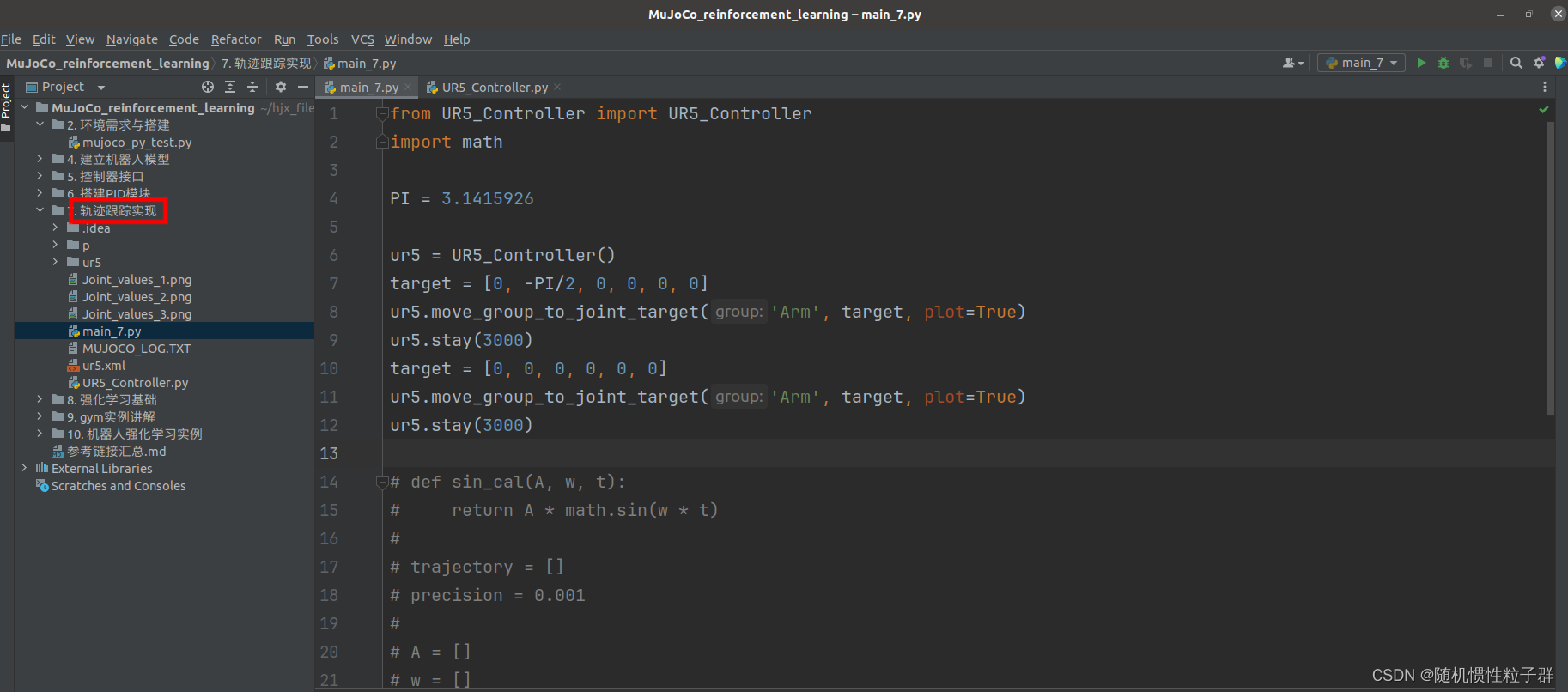
Task: Open the main_7 run configuration dropdown
Action: 1362,63
